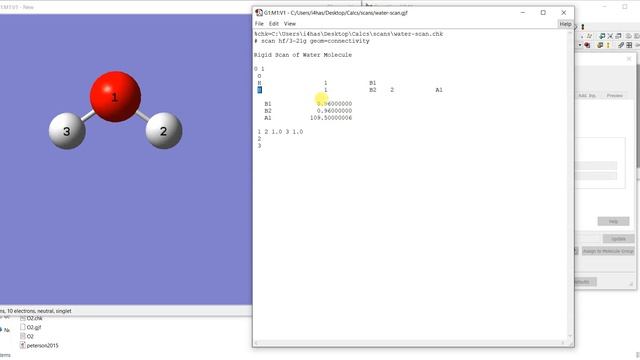Image resolution: width=640 pixels, height=360 pixels.
Task: Click the A1 label on the third atom line
Action: [439, 90]
